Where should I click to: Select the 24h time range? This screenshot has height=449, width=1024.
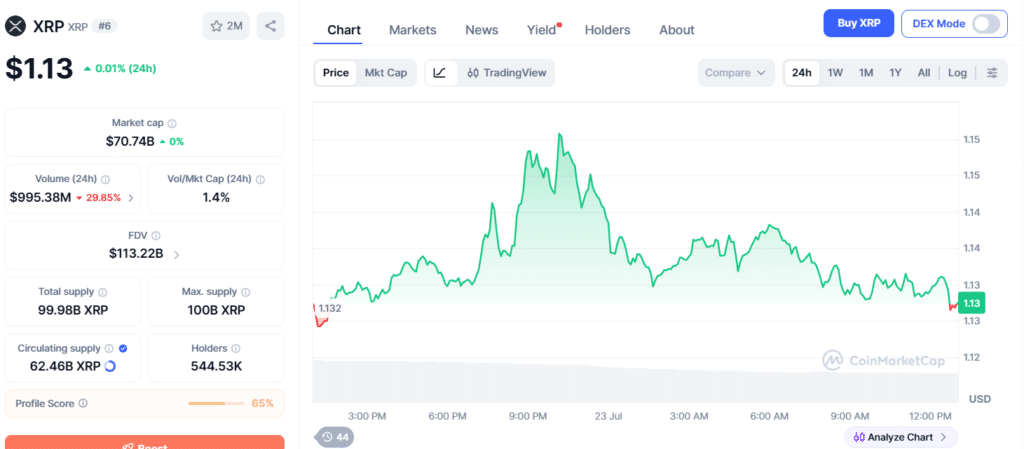(x=801, y=72)
